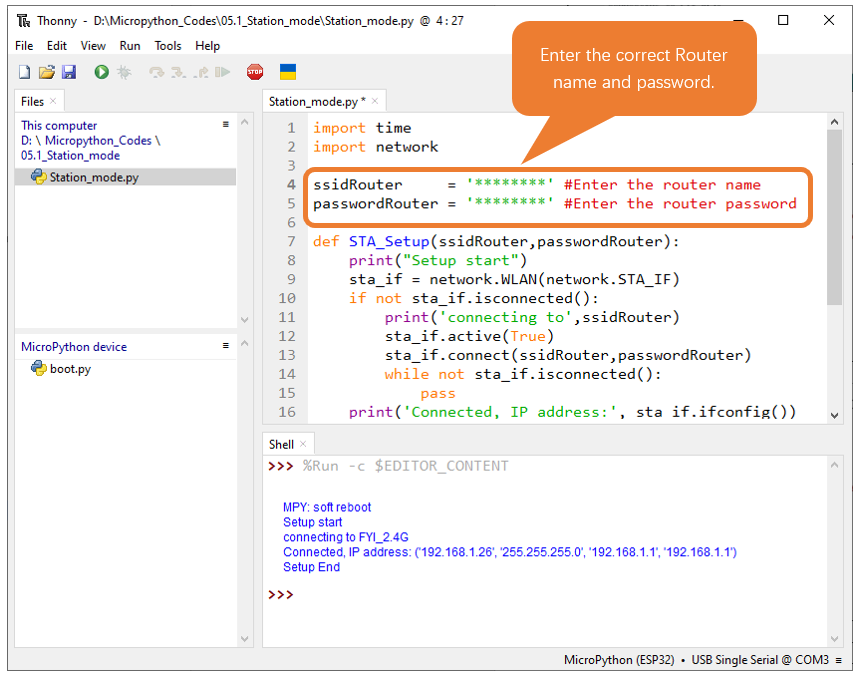Save the file with floppy disk icon
The height and width of the screenshot is (679, 861).
(69, 72)
